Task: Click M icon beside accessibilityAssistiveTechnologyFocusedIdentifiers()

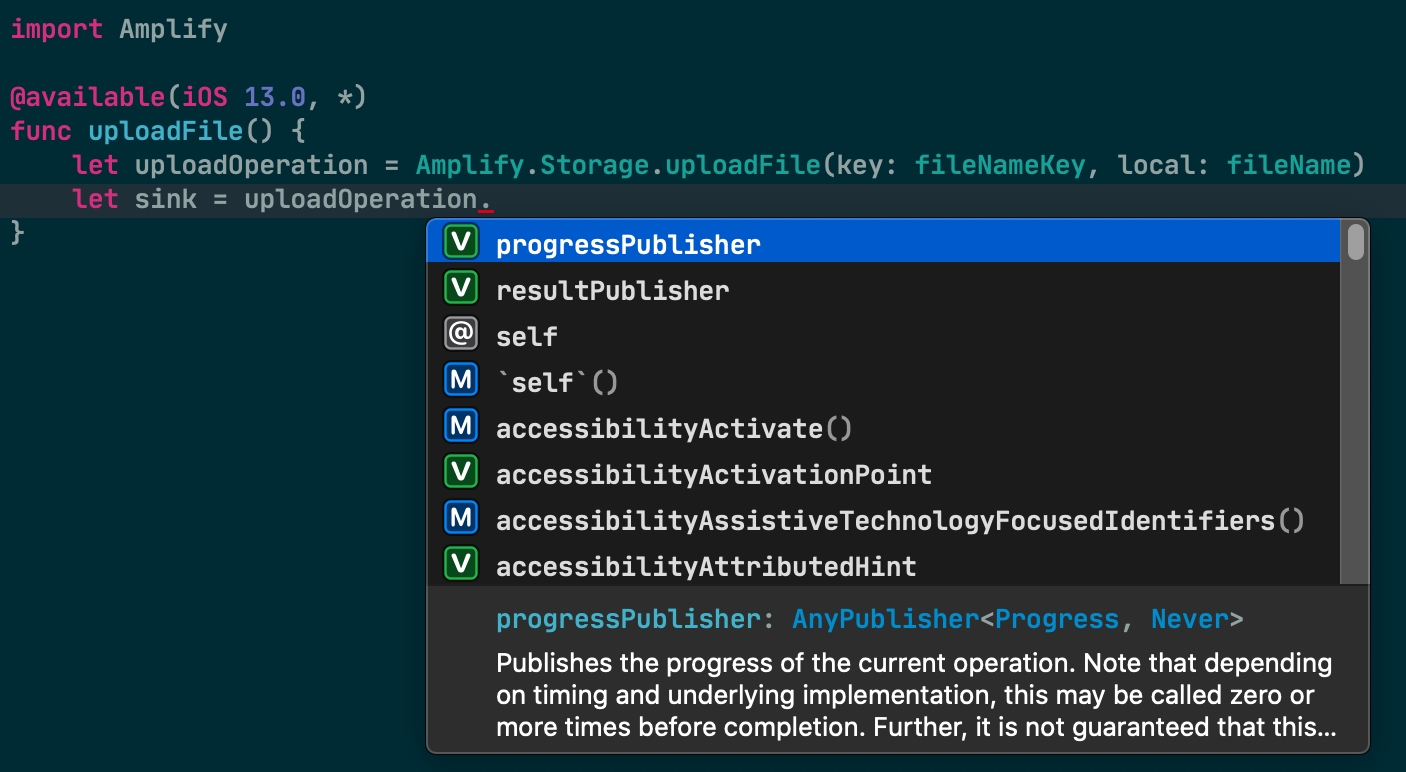Action: coord(461,519)
